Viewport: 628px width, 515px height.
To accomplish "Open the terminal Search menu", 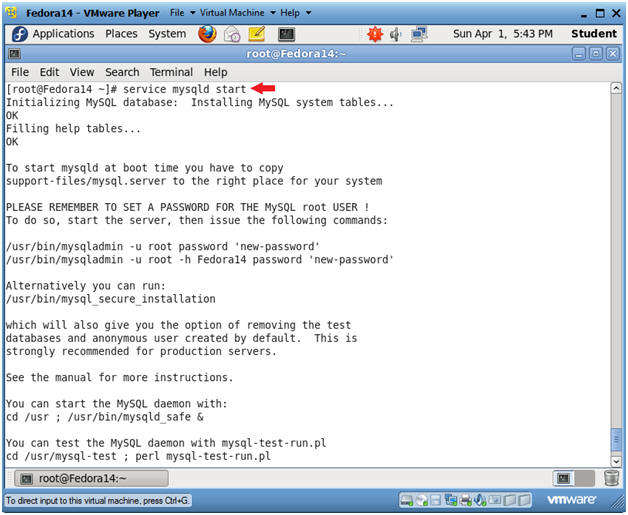I will pyautogui.click(x=122, y=72).
